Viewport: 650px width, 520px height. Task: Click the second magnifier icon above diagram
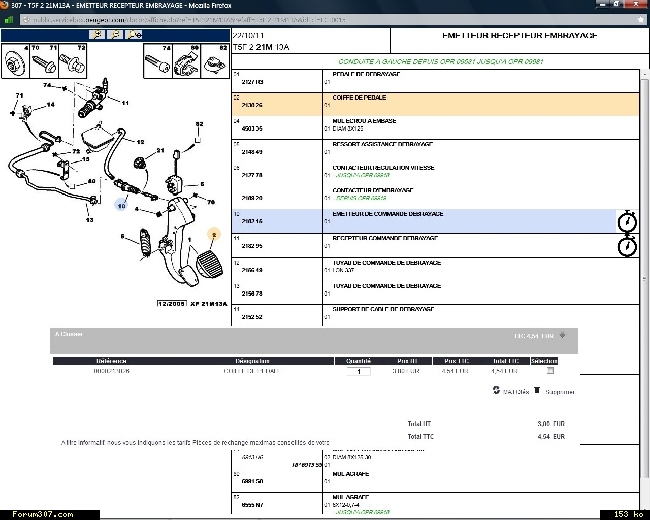pyautogui.click(x=116, y=34)
